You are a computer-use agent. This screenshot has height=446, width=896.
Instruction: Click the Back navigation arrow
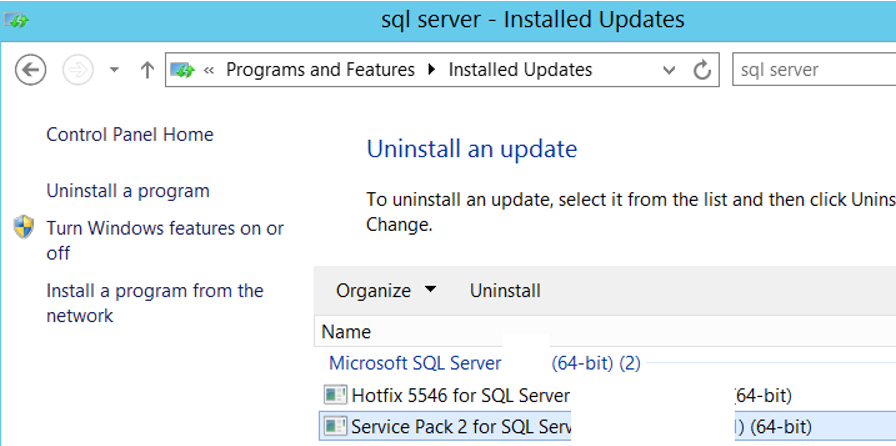(30, 70)
